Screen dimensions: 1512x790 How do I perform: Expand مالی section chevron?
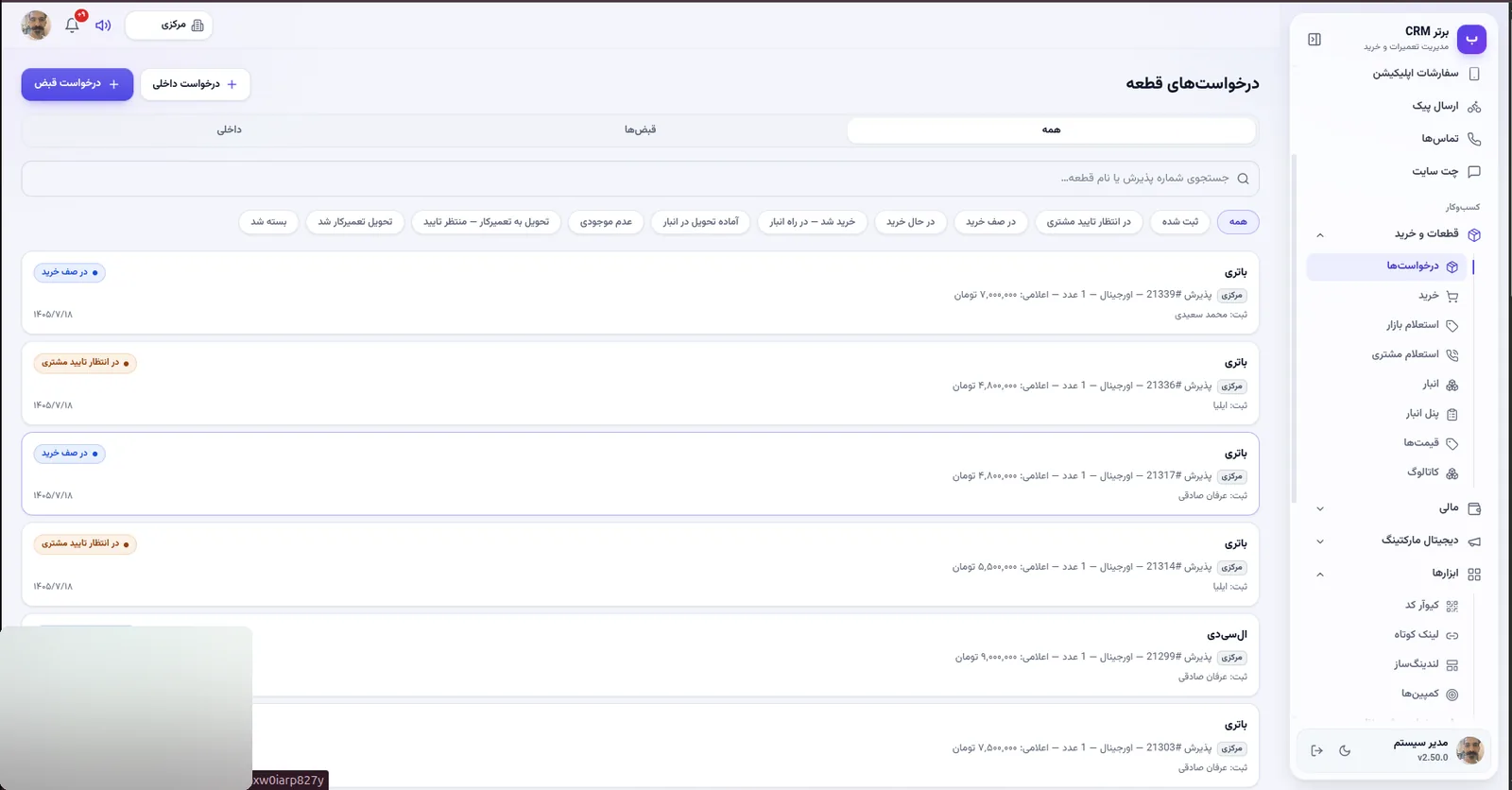point(1320,509)
